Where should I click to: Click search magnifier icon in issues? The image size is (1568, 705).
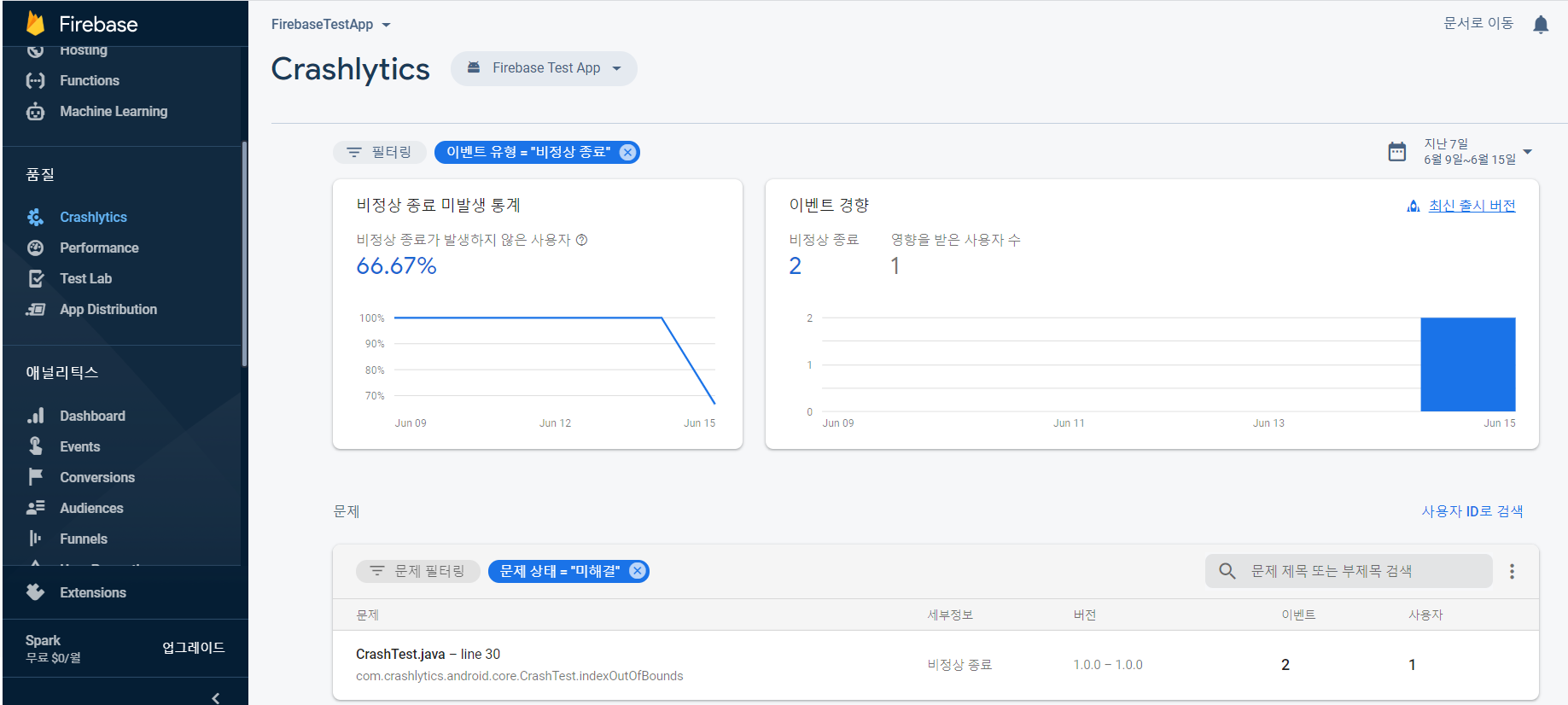(x=1227, y=571)
